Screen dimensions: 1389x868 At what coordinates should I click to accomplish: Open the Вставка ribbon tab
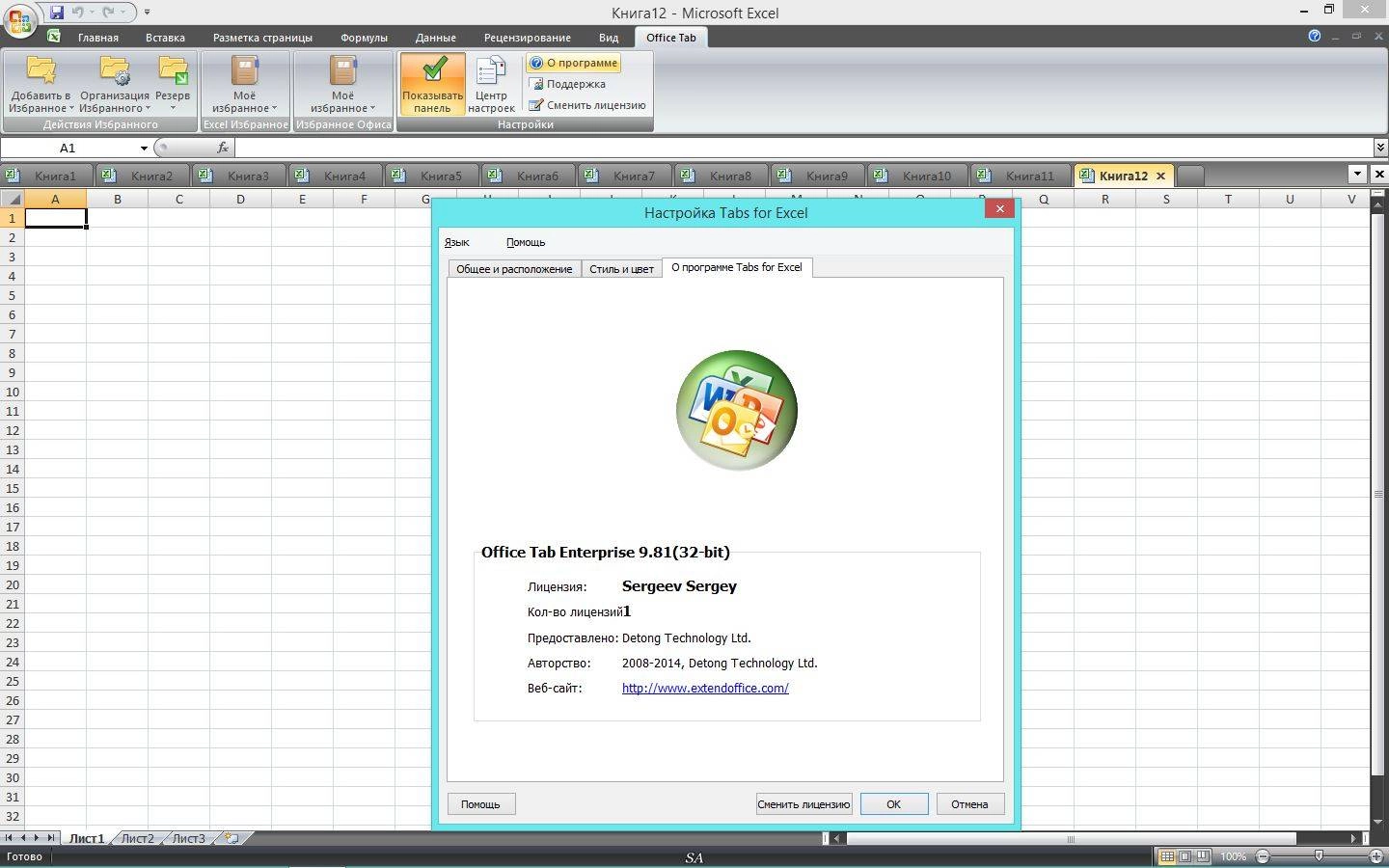(165, 38)
